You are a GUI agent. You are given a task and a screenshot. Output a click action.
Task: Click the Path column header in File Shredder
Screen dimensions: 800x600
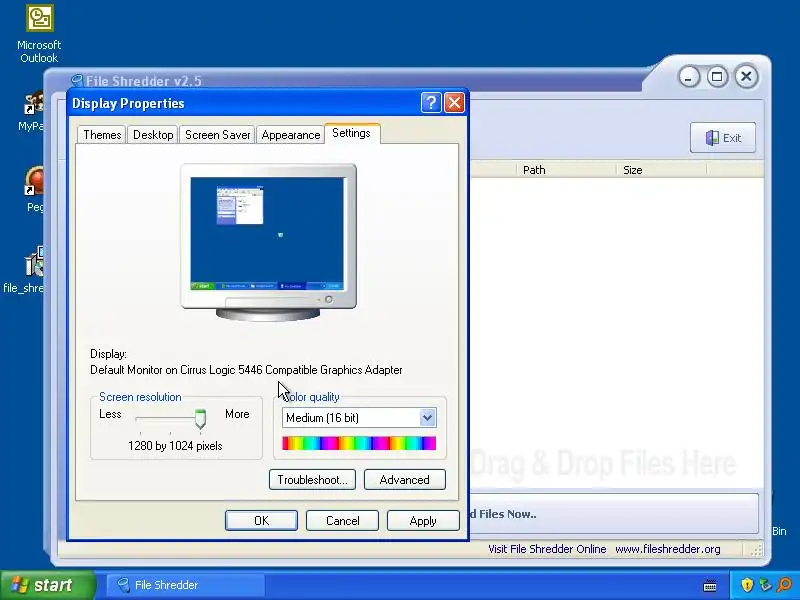[566, 170]
